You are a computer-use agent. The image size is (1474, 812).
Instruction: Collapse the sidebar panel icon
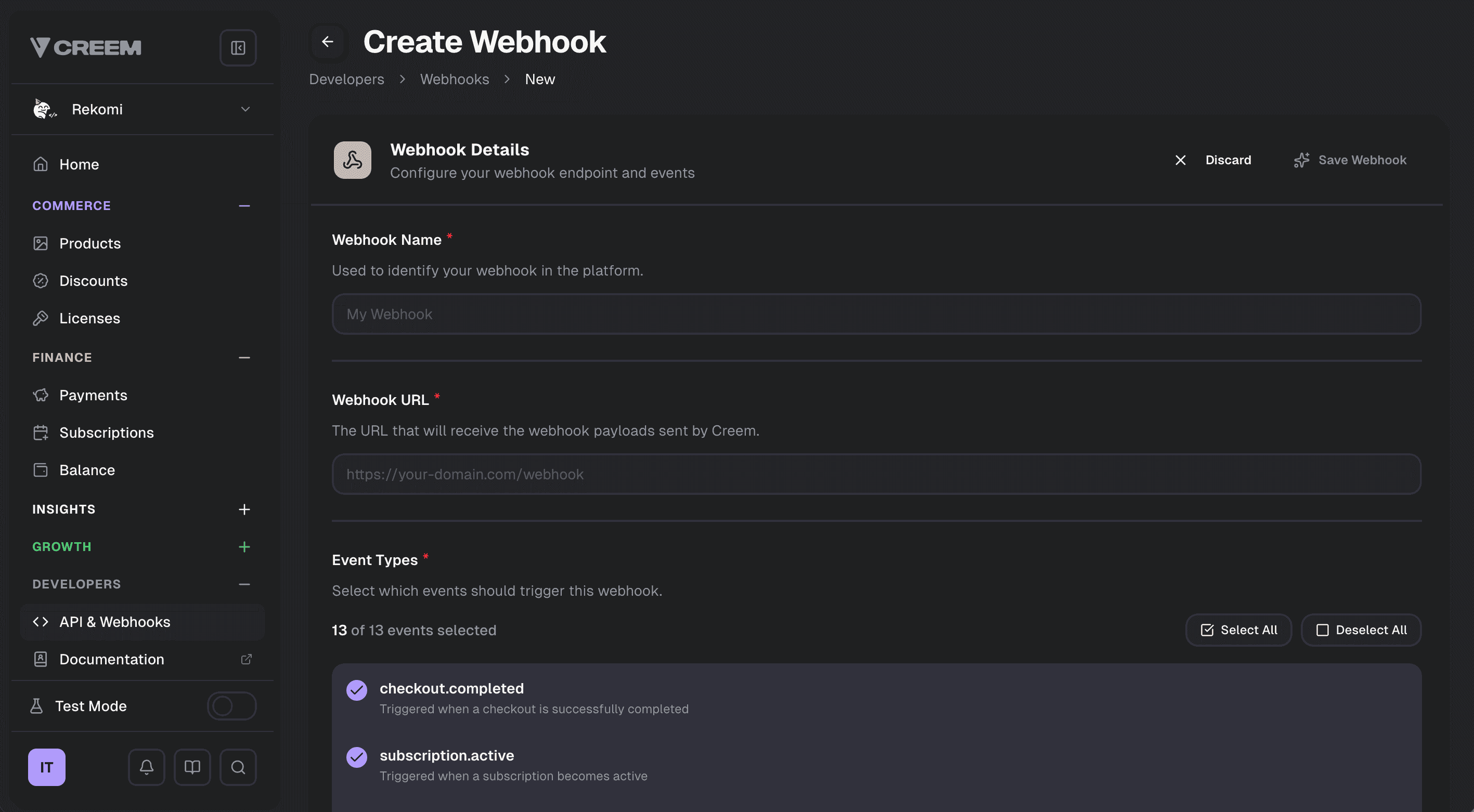pos(238,47)
